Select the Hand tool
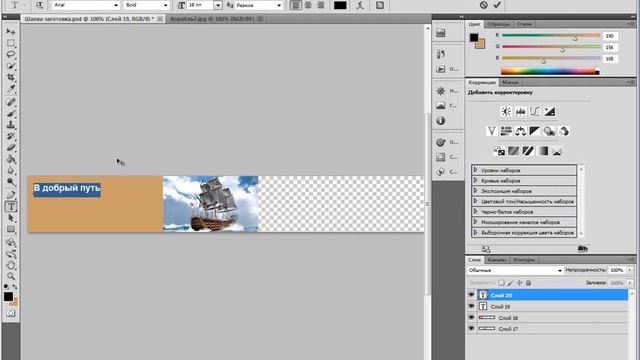Screen dimensions: 640x360 [11, 265]
